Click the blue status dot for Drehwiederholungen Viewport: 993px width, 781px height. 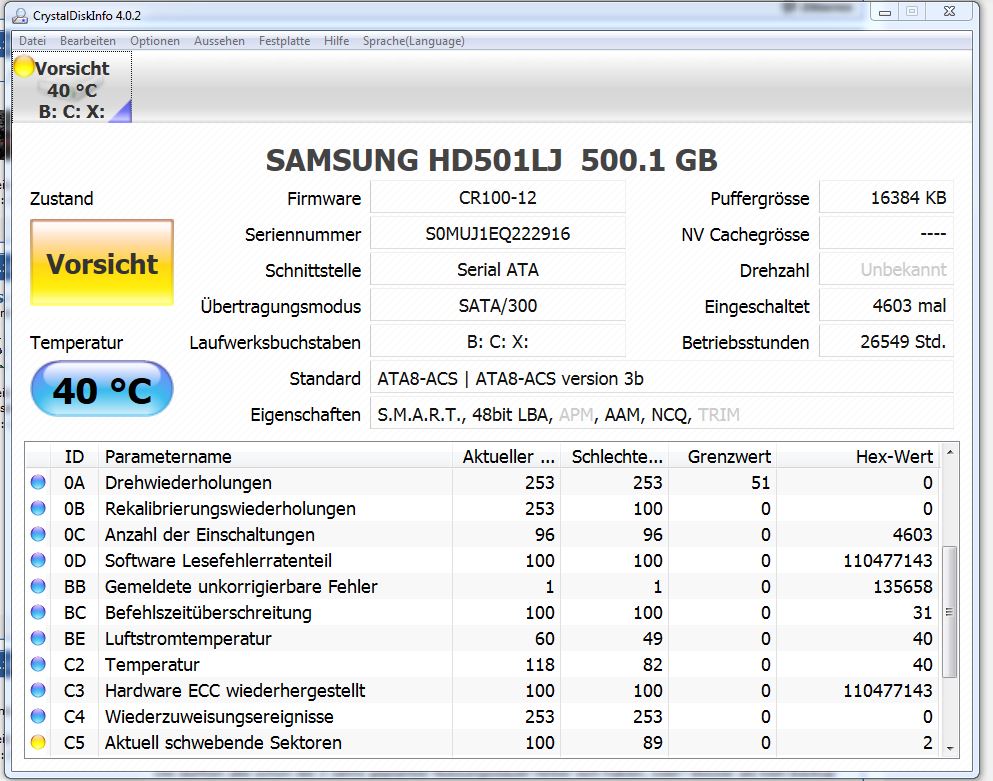click(x=38, y=482)
